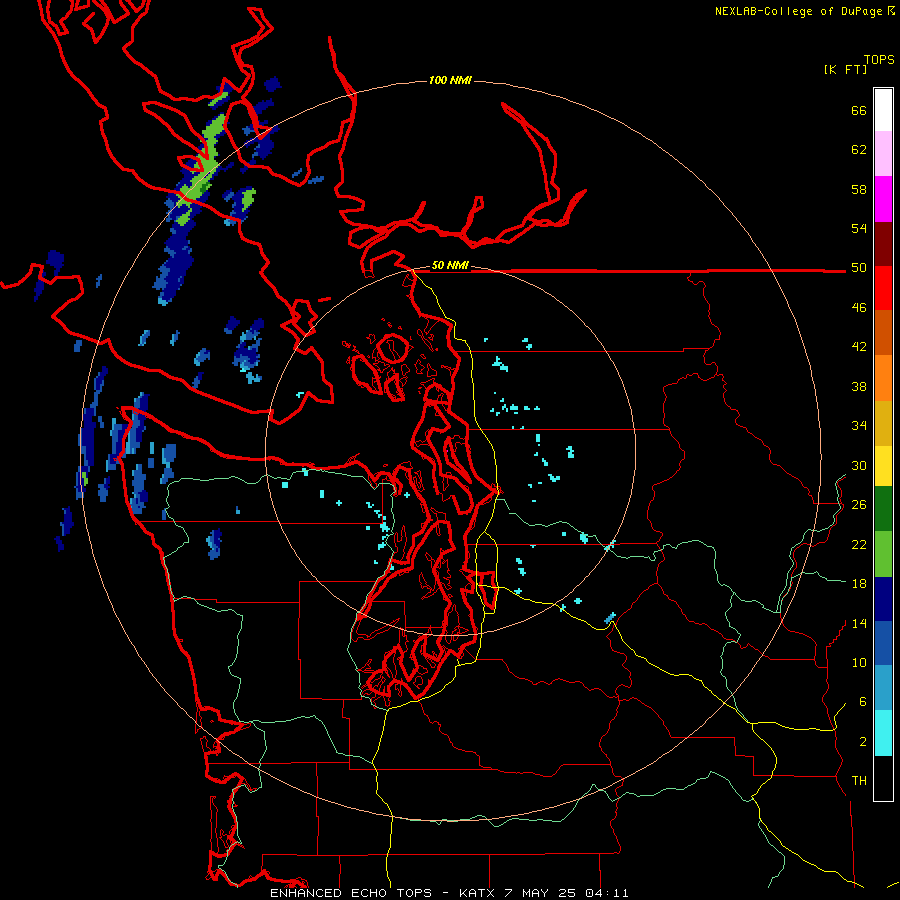The height and width of the screenshot is (900, 900).
Task: Select the gold 38 kft swatch
Action: click(x=883, y=423)
